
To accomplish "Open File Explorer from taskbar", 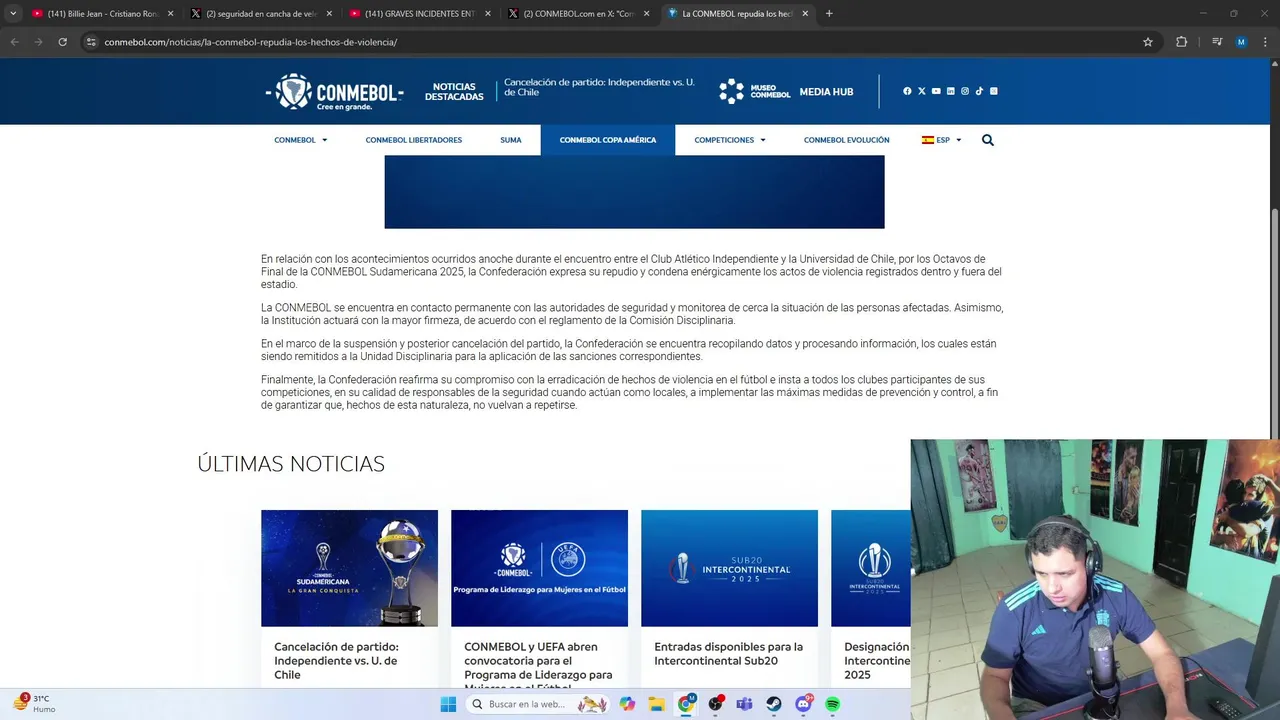I will 656,704.
